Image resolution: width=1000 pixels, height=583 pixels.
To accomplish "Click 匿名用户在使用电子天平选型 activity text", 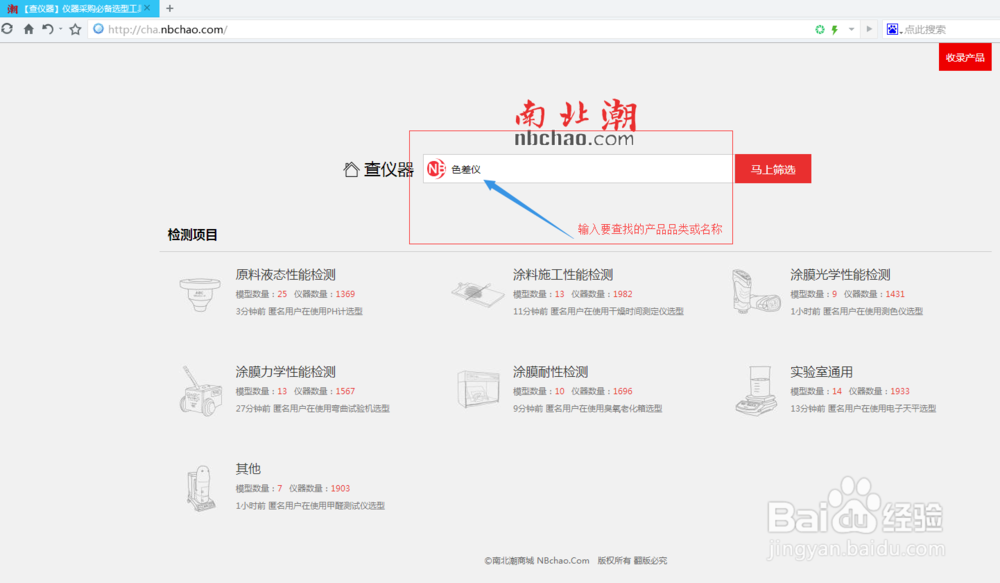I will [882, 408].
